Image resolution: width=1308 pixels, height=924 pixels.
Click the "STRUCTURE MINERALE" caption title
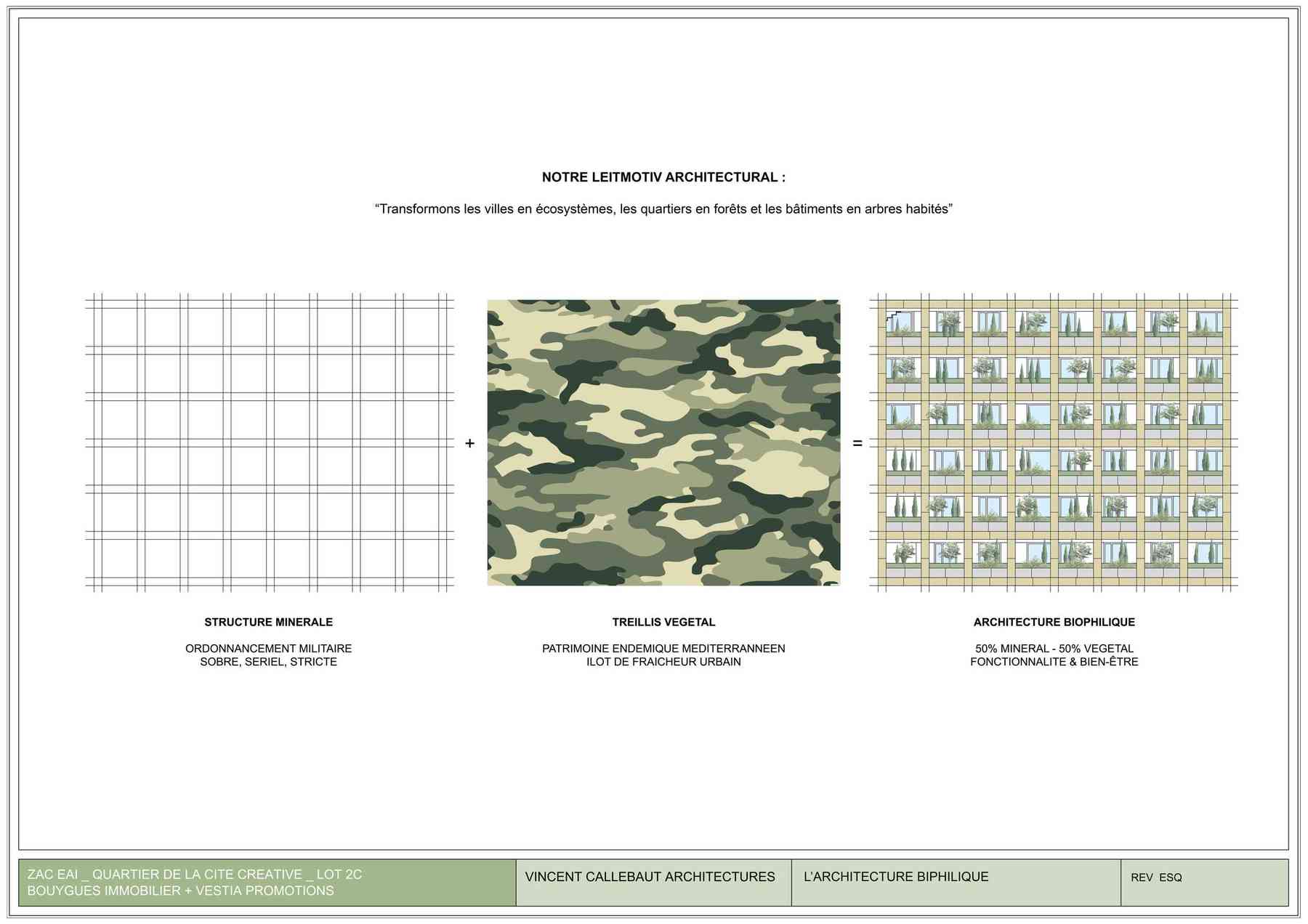click(x=268, y=623)
